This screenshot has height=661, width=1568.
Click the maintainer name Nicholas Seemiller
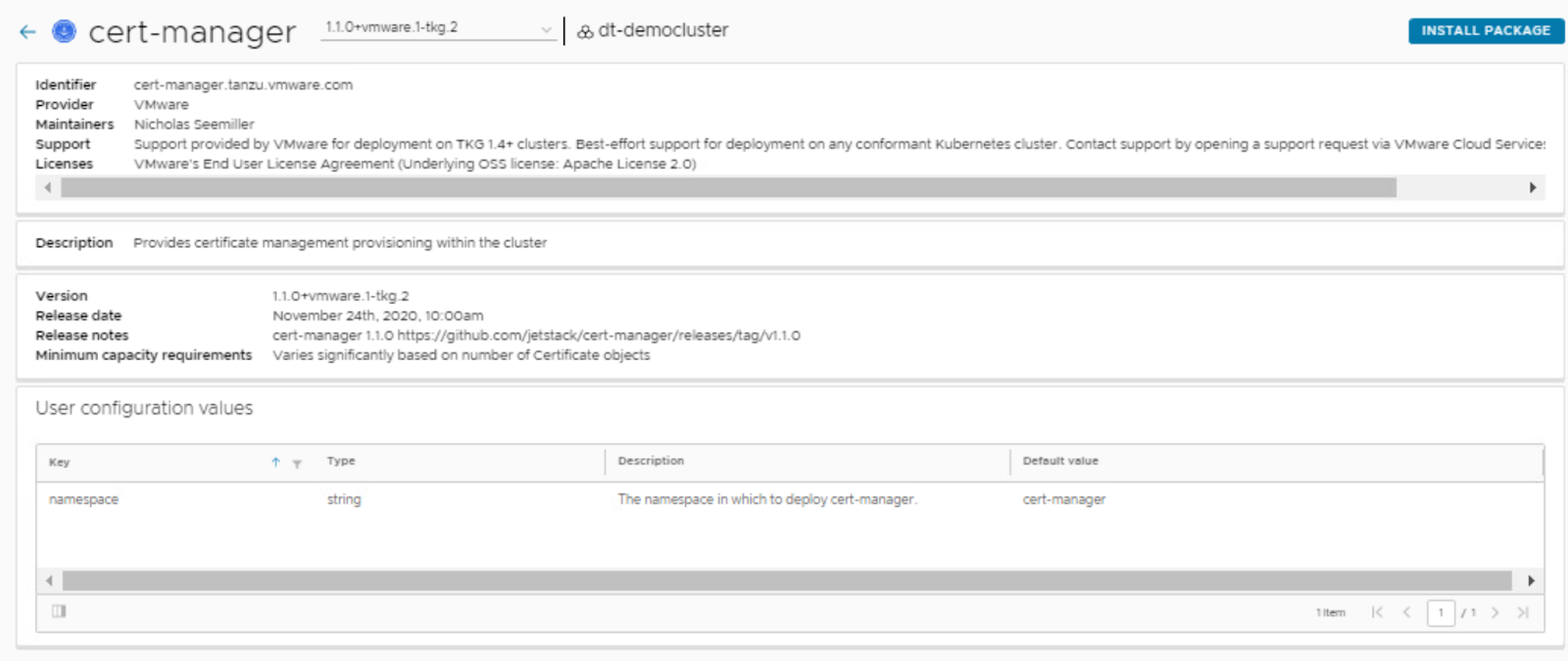coord(194,125)
